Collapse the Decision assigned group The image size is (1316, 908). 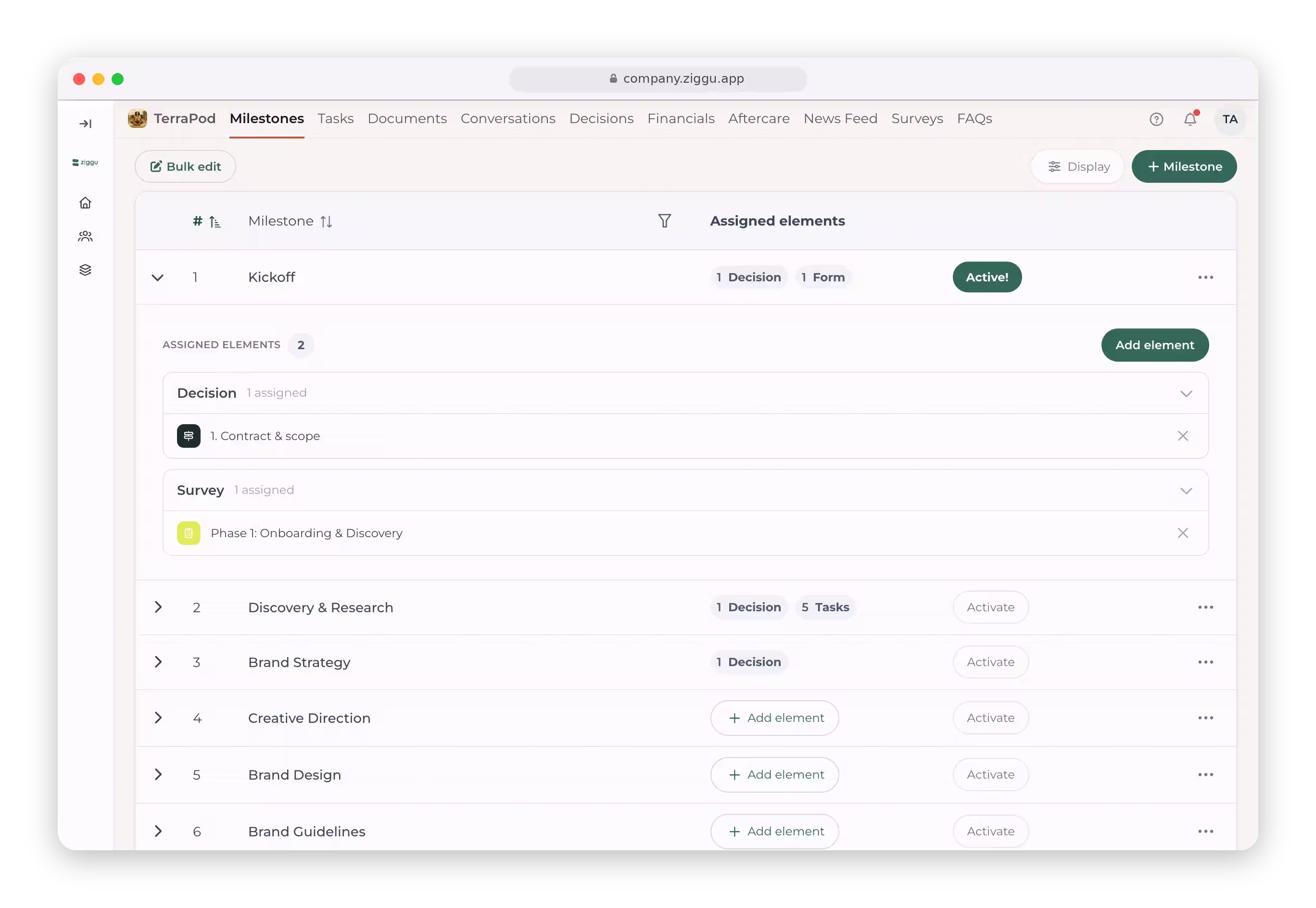[x=1186, y=394]
